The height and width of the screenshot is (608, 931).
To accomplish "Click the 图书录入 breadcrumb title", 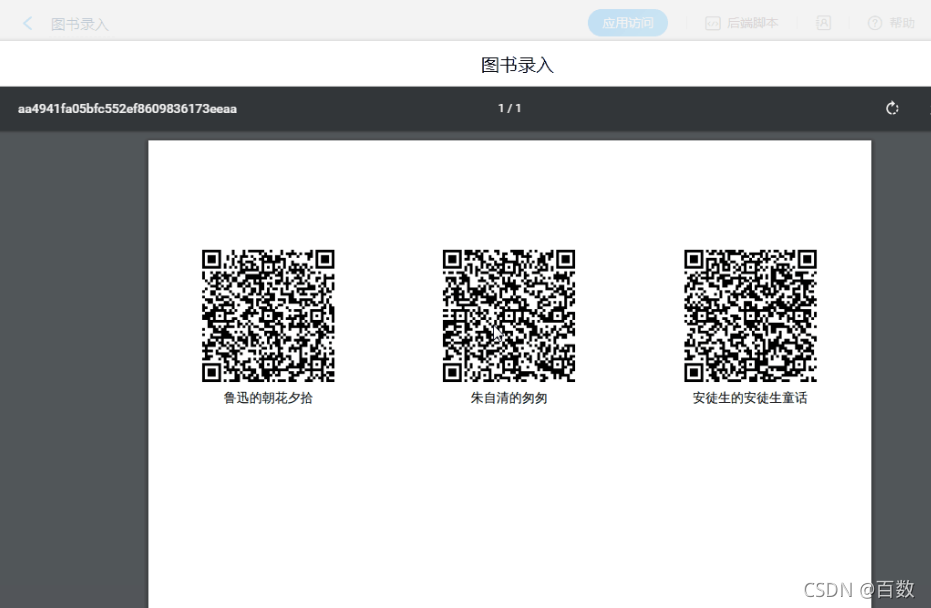I will click(x=80, y=24).
